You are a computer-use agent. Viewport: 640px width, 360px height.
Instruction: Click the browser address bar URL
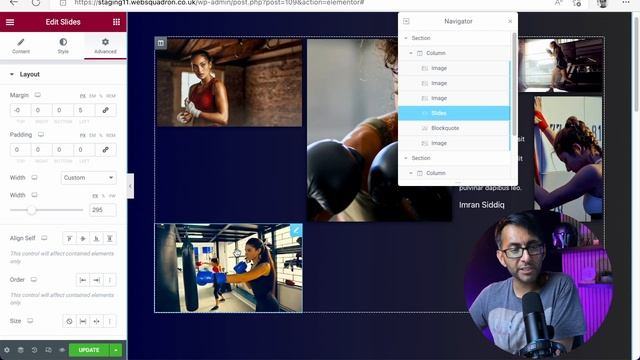point(219,3)
